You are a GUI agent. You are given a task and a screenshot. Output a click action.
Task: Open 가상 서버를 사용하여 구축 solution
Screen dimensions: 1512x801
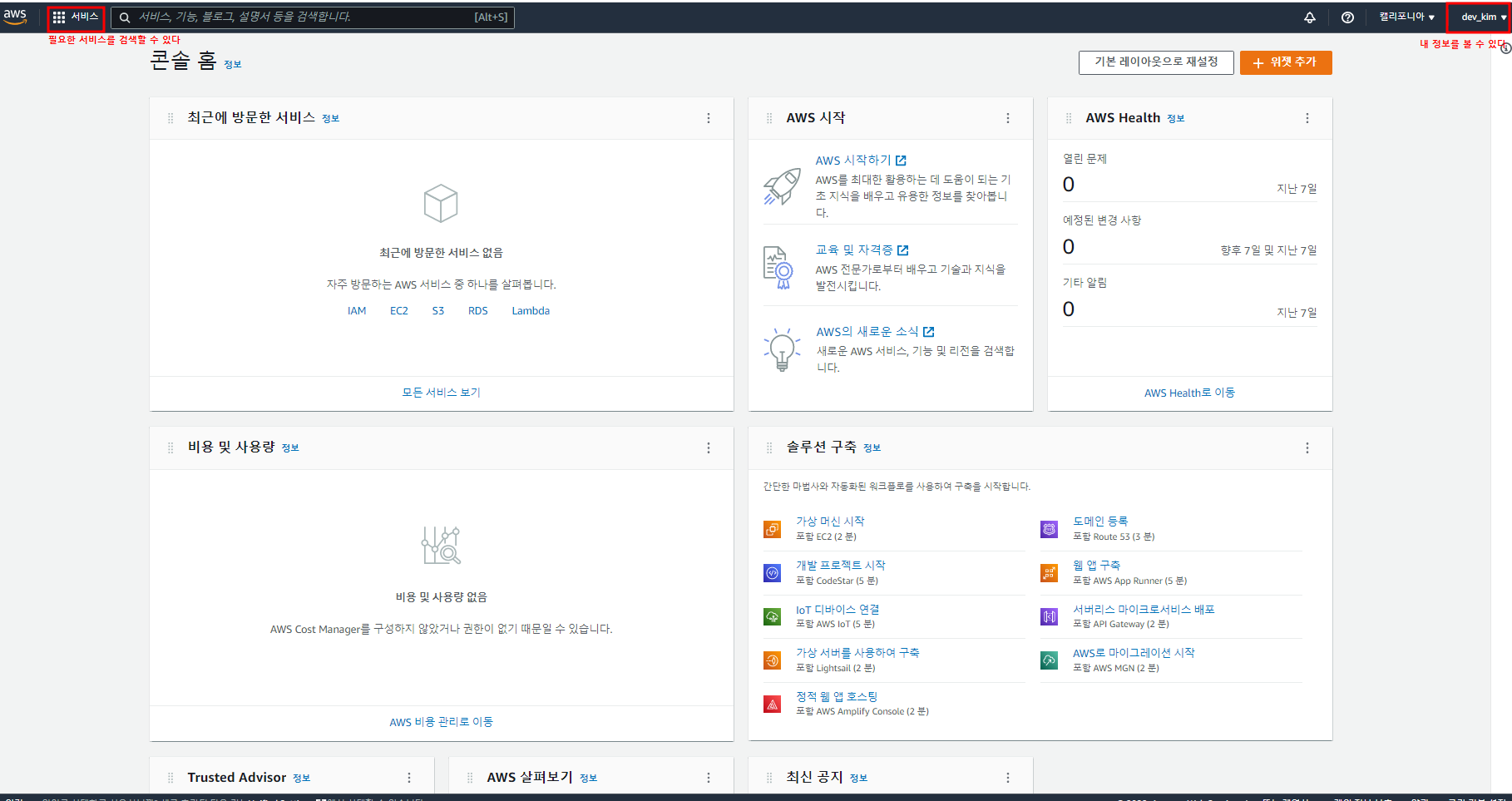point(857,653)
